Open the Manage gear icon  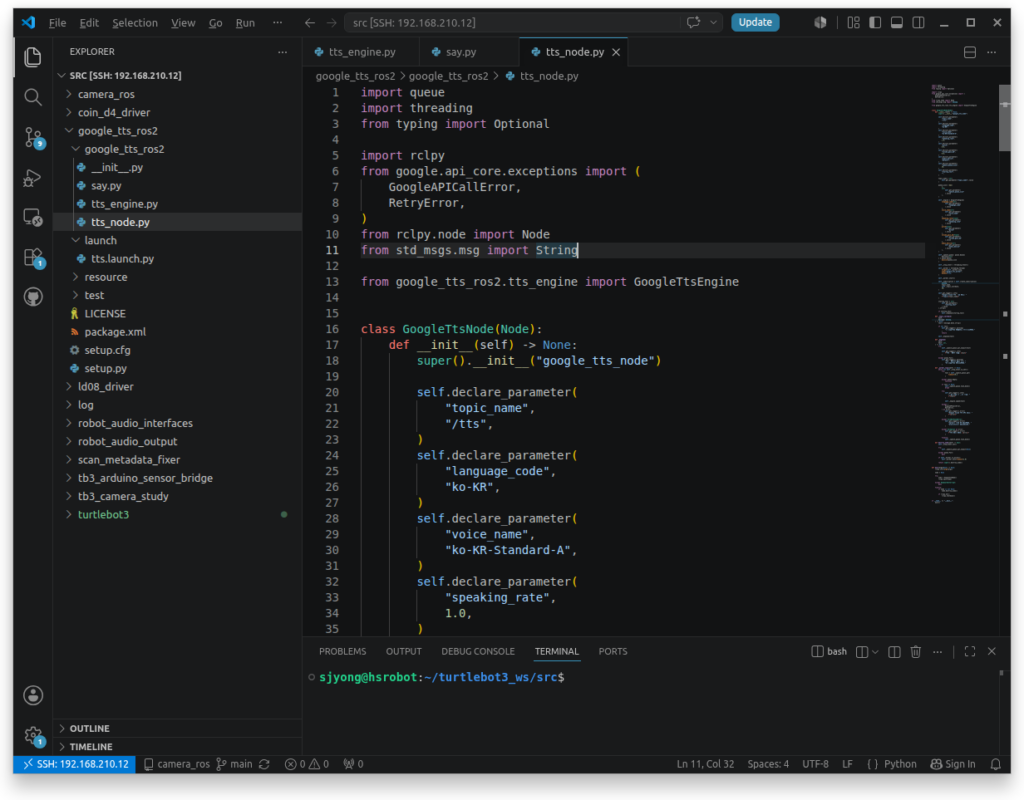(x=33, y=735)
